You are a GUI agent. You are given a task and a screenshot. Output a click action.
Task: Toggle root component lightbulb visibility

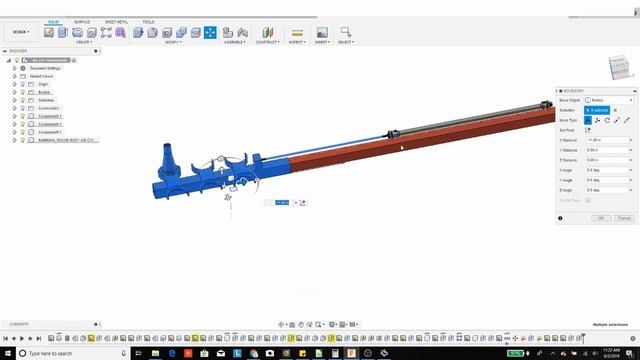click(x=17, y=60)
